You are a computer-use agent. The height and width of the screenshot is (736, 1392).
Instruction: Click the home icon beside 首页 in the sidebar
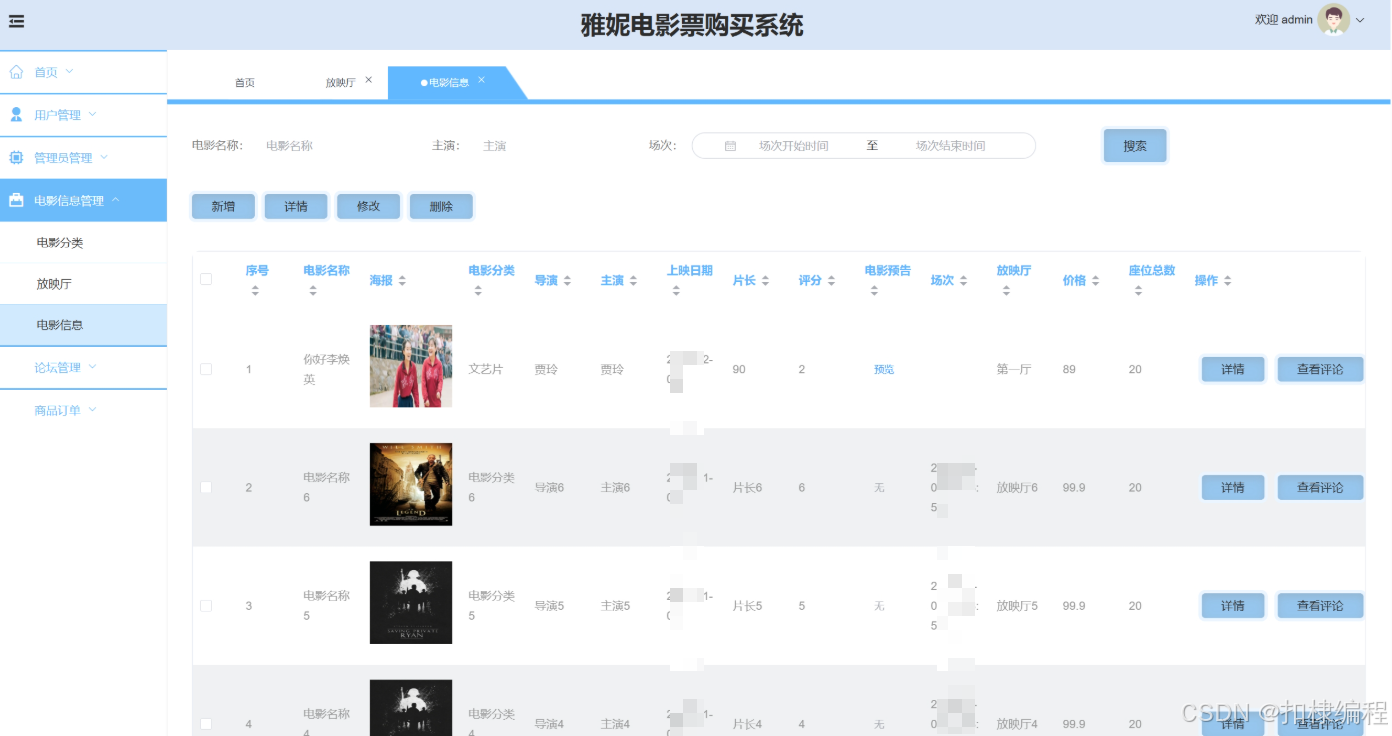pos(16,72)
